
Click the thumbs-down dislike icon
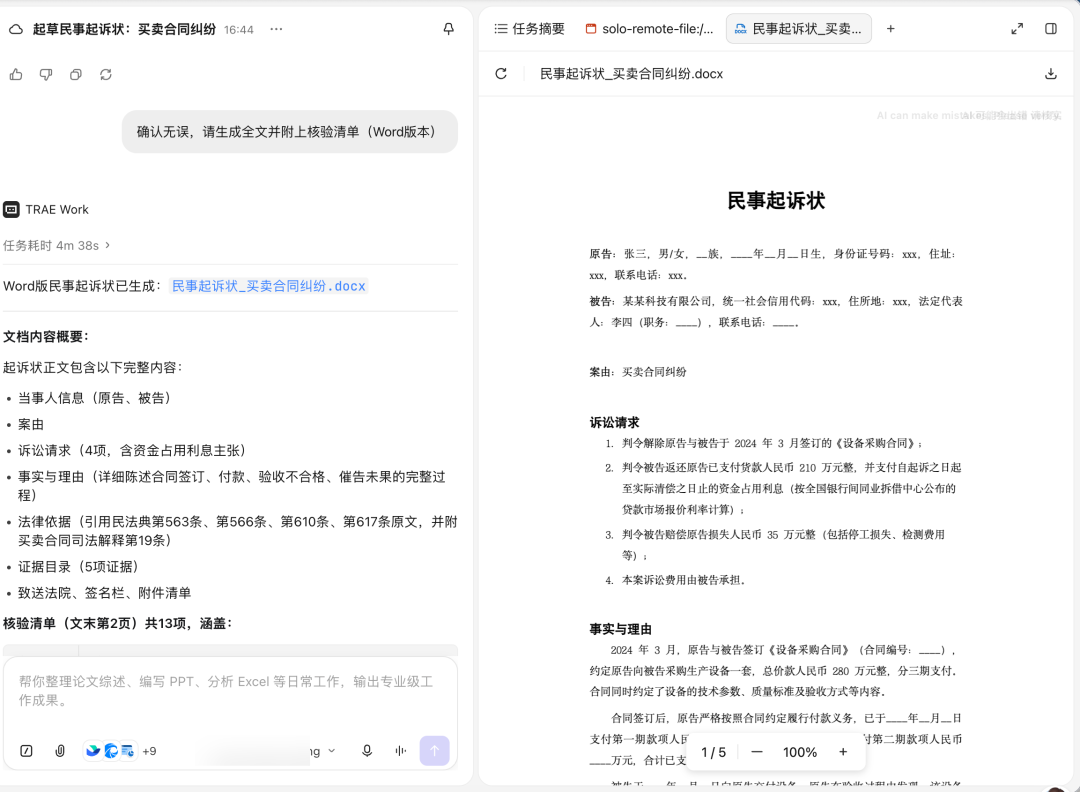tap(46, 74)
